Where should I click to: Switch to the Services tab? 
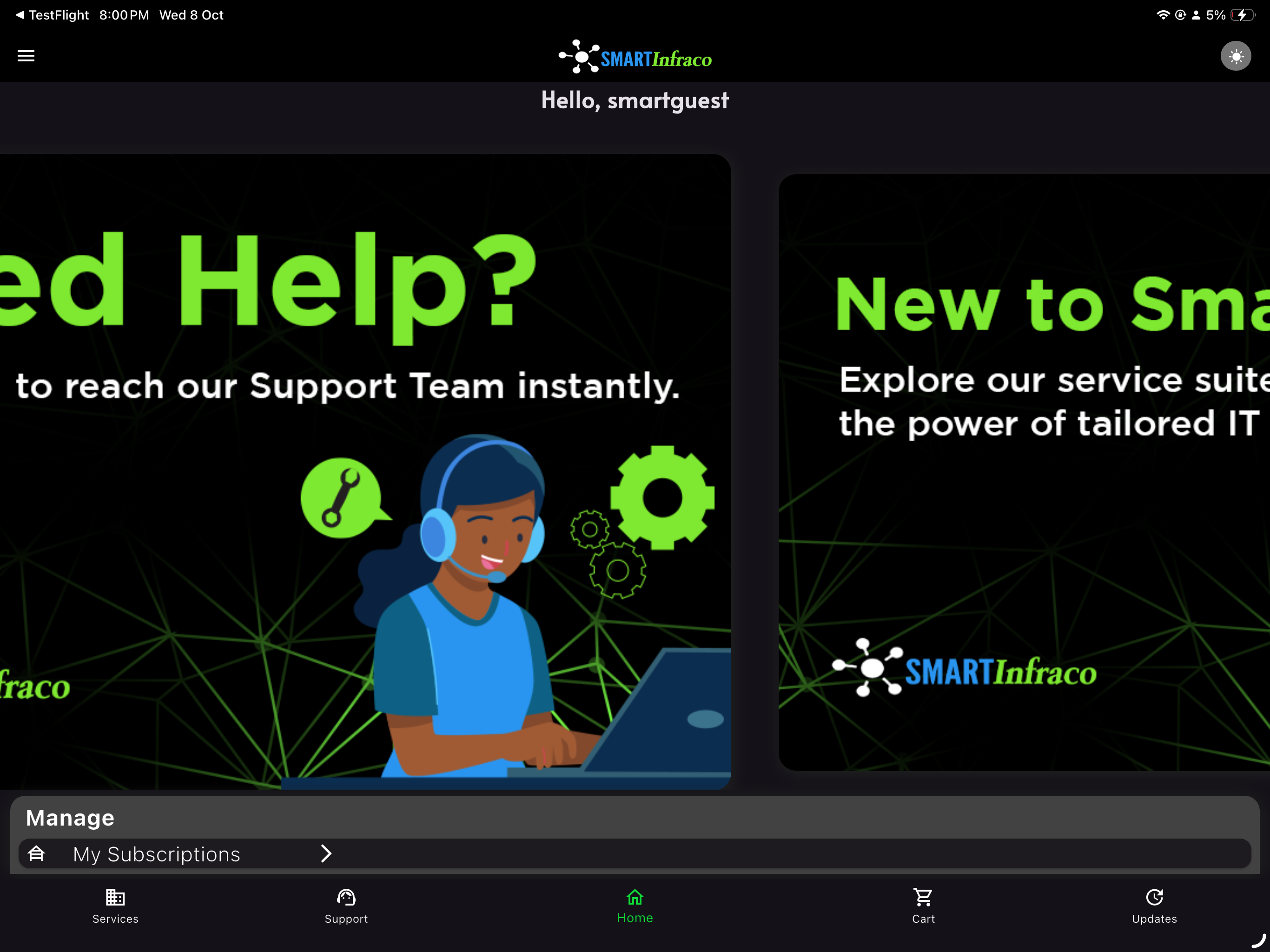coord(115,906)
